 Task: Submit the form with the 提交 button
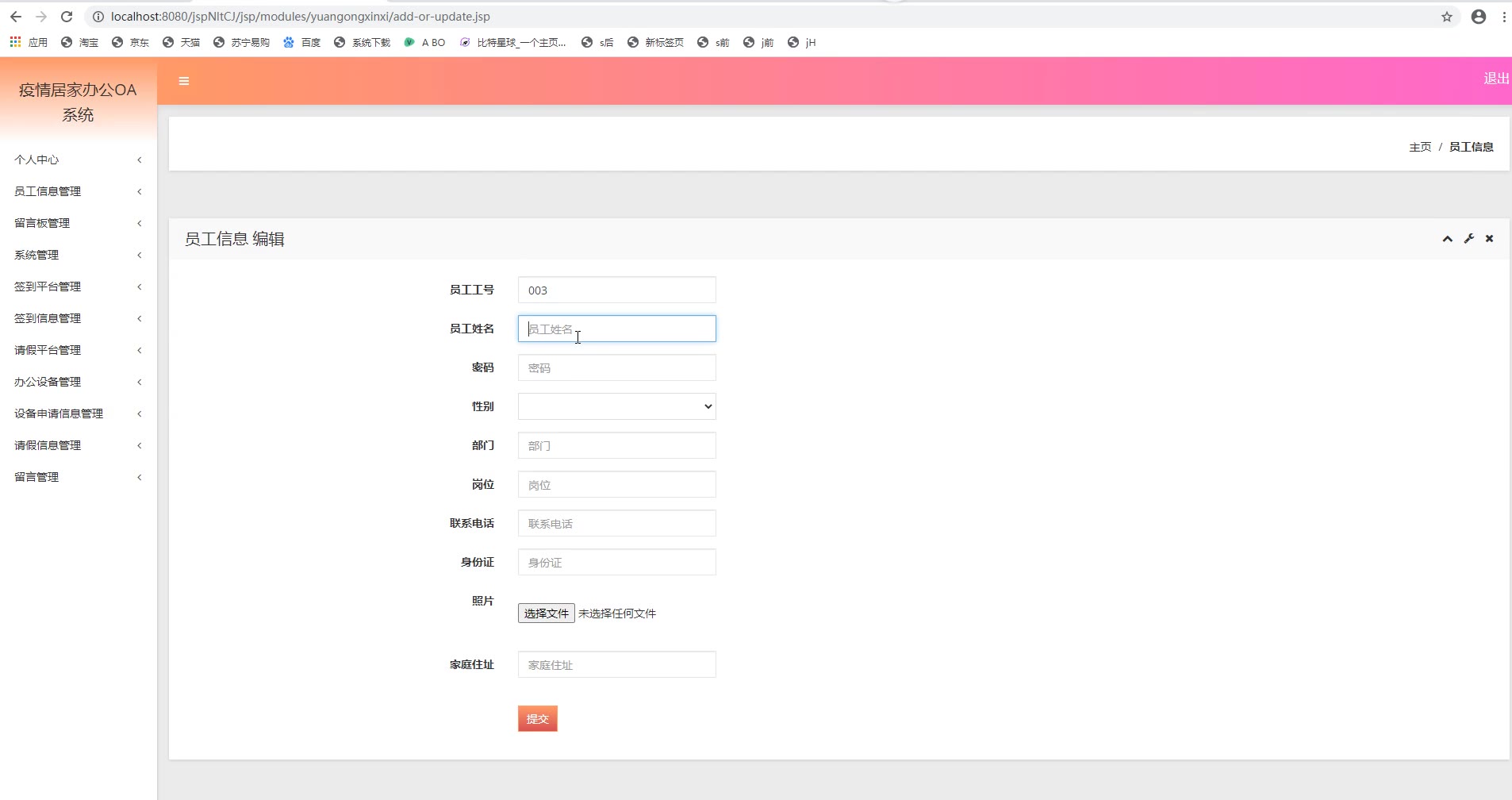click(x=538, y=718)
